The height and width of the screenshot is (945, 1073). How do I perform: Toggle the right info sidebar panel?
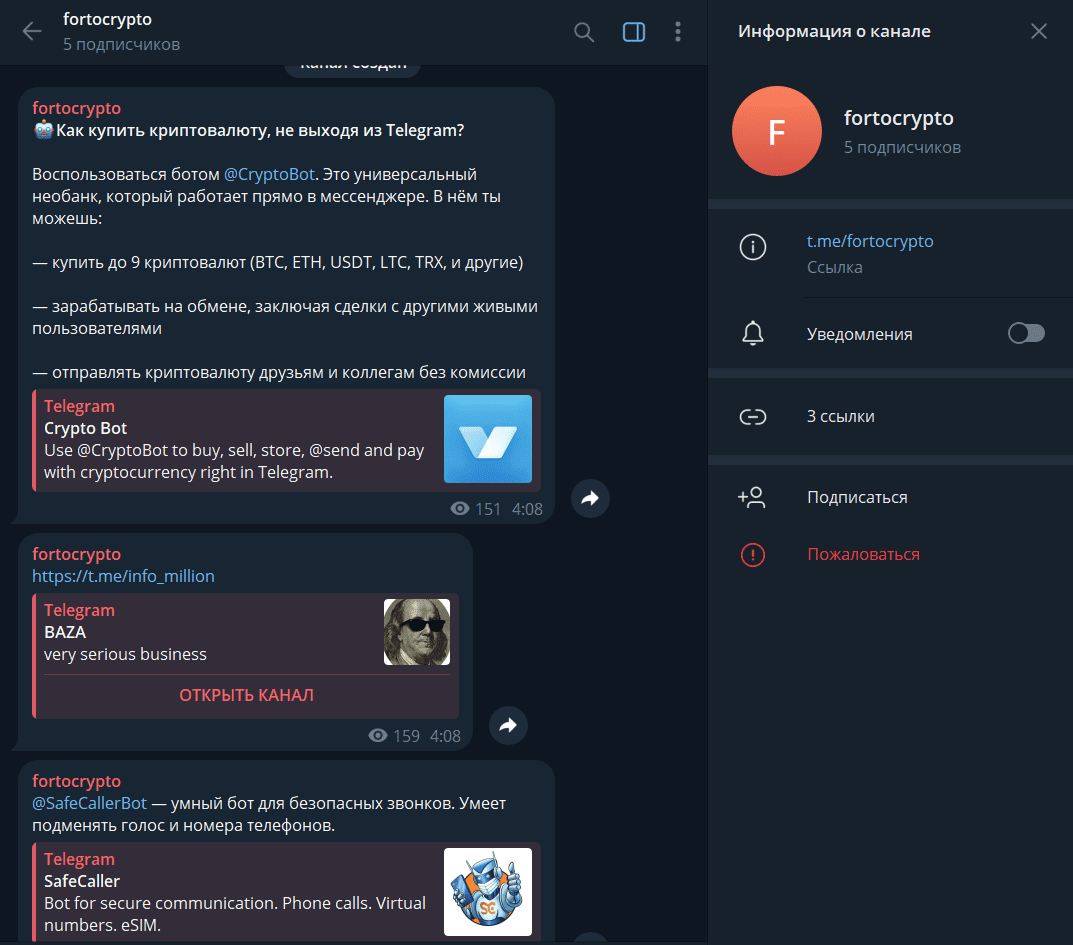coord(634,31)
